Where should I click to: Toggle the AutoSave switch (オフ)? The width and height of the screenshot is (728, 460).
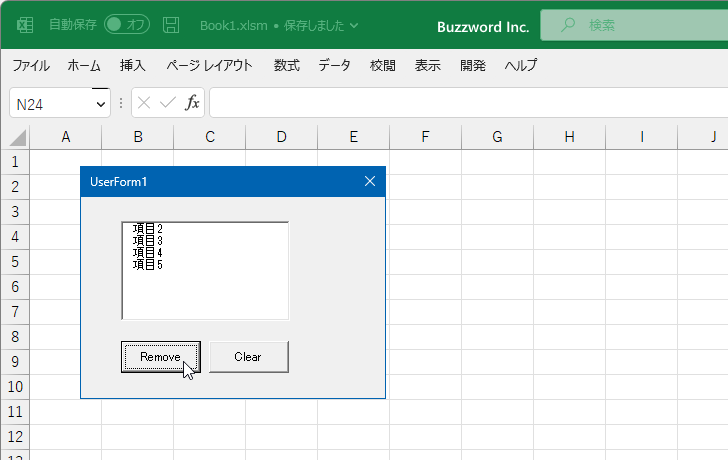(127, 25)
